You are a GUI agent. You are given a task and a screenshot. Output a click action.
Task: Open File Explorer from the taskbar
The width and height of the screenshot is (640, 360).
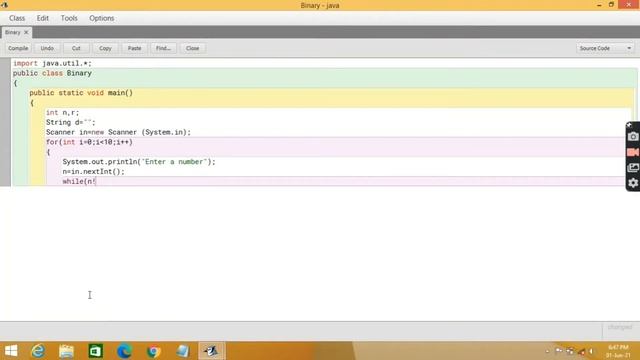66,351
